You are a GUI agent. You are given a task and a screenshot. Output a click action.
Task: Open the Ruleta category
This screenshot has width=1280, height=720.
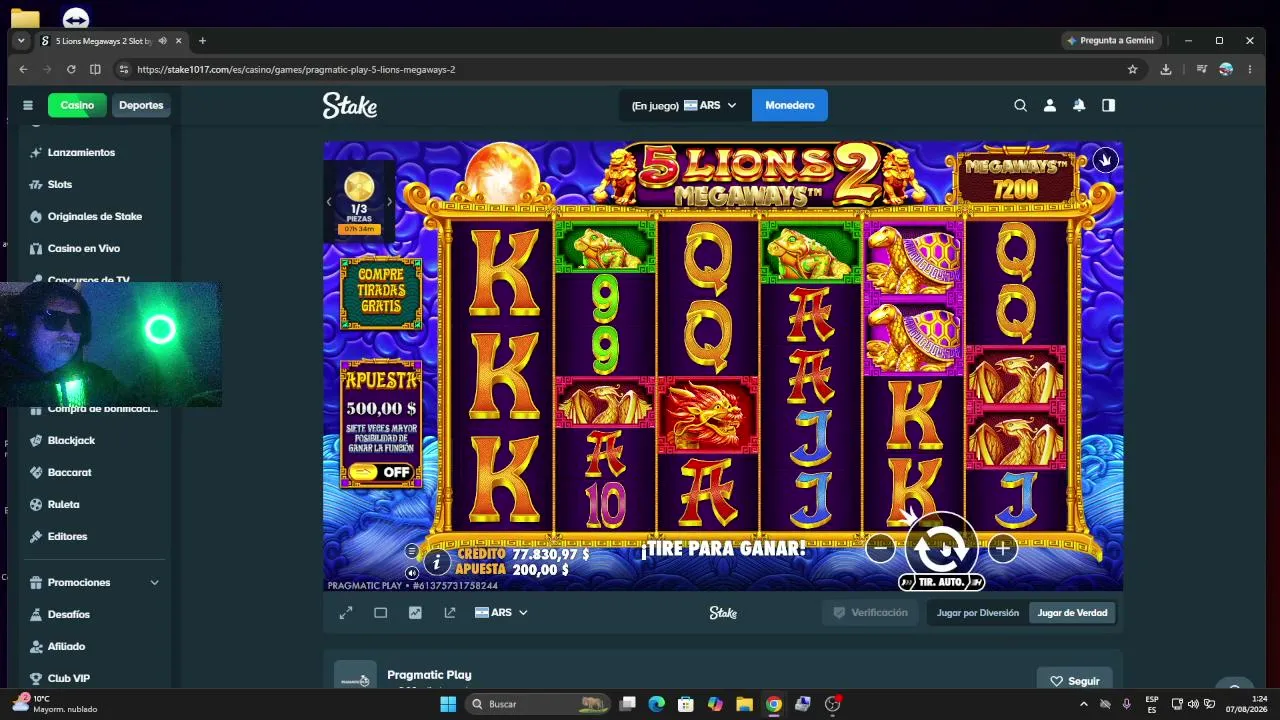63,504
